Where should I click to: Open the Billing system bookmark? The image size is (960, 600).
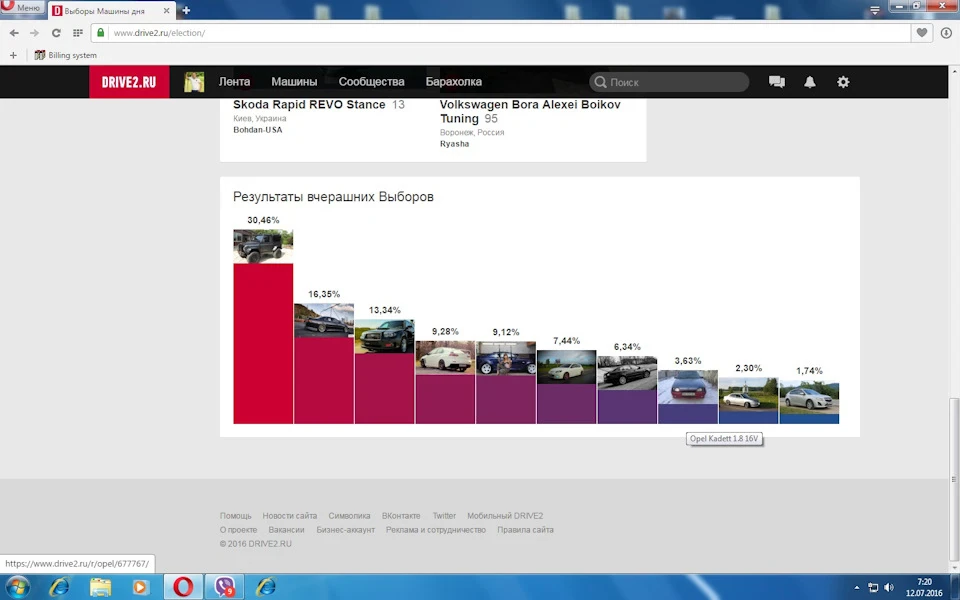pos(66,55)
